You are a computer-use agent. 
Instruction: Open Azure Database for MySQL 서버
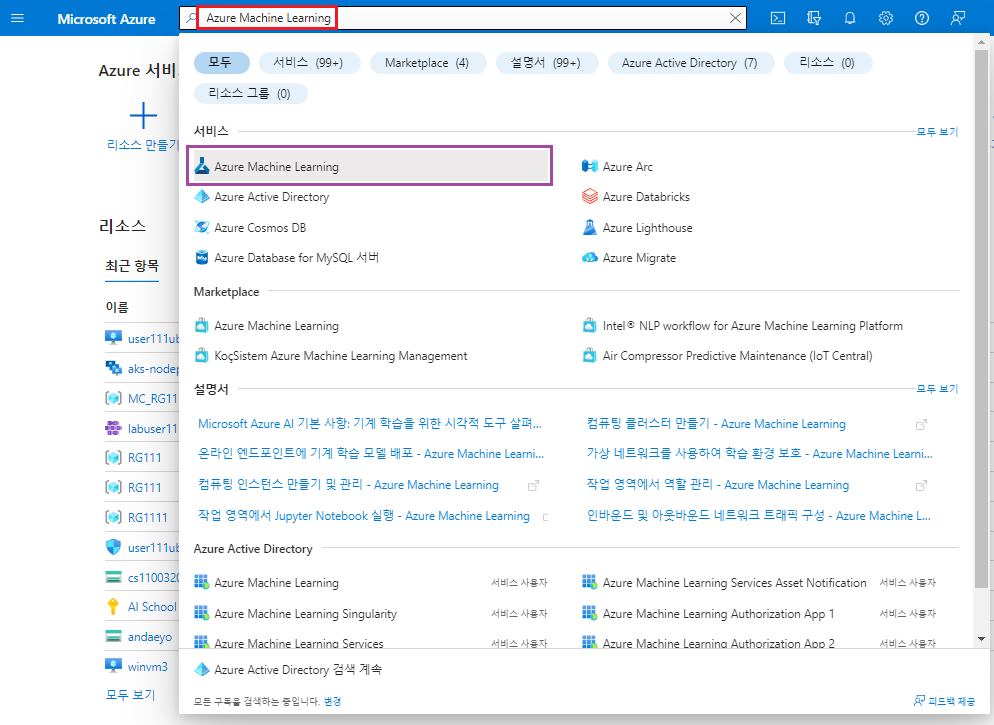tap(287, 258)
